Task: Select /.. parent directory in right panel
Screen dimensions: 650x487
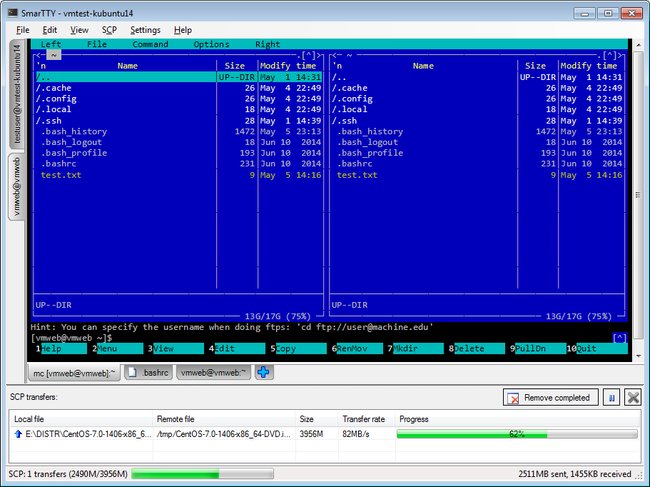Action: pyautogui.click(x=477, y=77)
